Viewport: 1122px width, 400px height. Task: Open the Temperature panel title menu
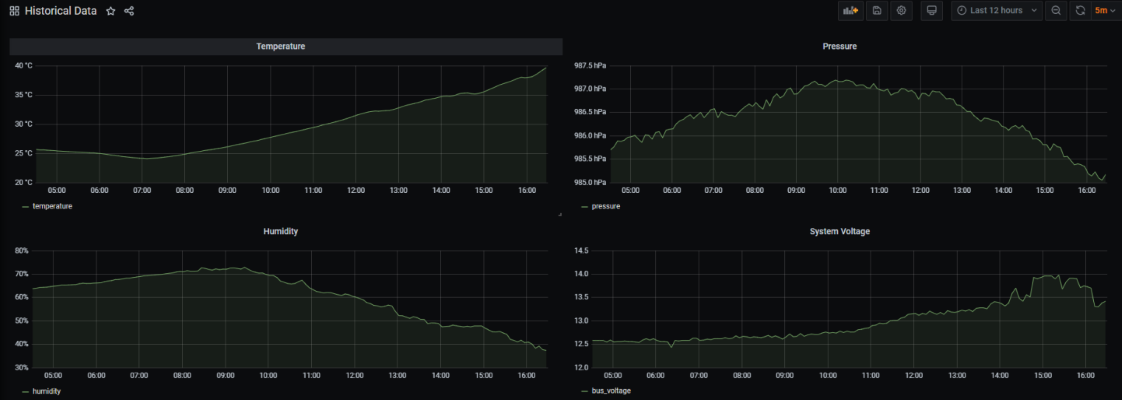(x=281, y=47)
